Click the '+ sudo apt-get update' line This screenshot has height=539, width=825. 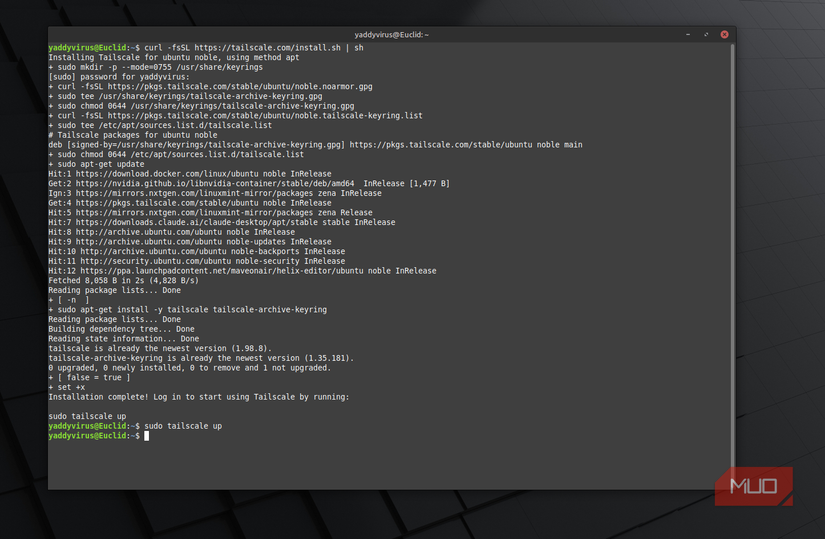coord(96,164)
